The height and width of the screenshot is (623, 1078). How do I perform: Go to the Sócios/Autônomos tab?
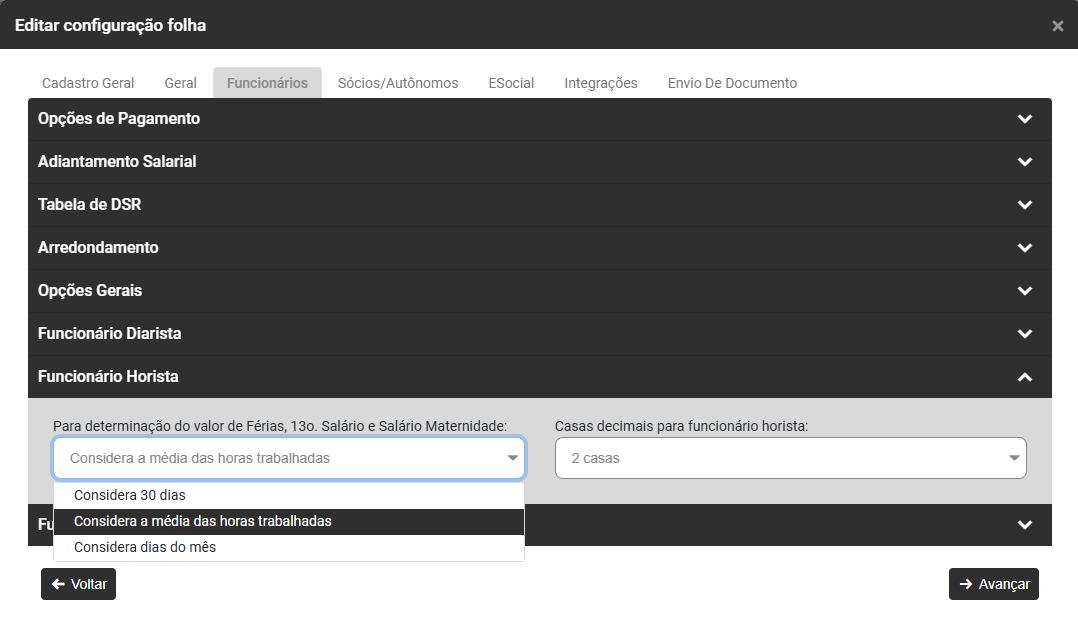point(398,83)
